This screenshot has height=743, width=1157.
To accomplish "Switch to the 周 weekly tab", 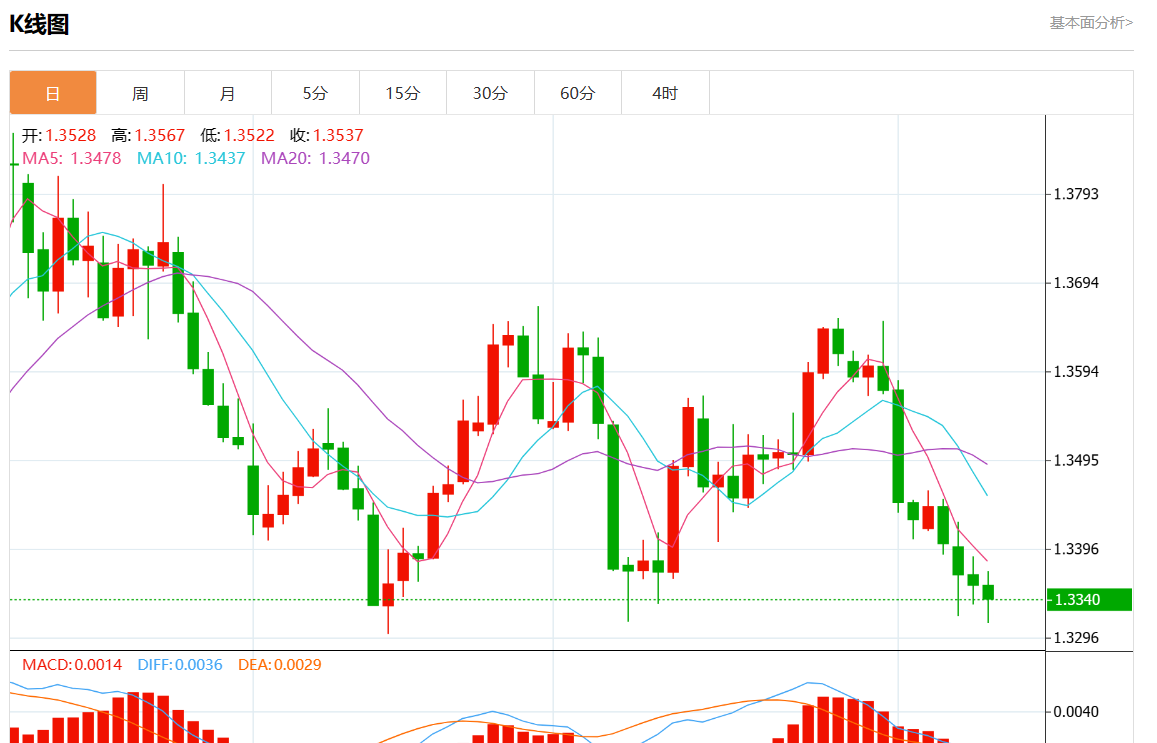I will click(140, 93).
